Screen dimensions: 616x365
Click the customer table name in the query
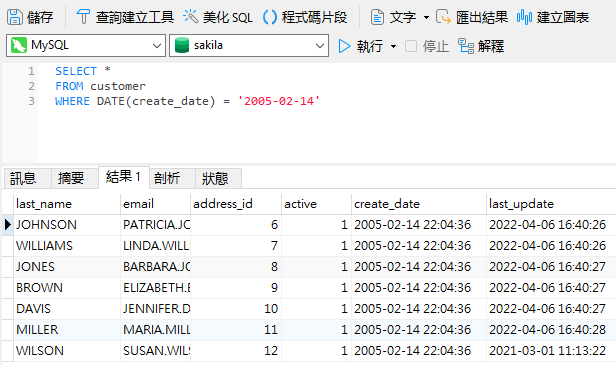pyautogui.click(x=118, y=86)
